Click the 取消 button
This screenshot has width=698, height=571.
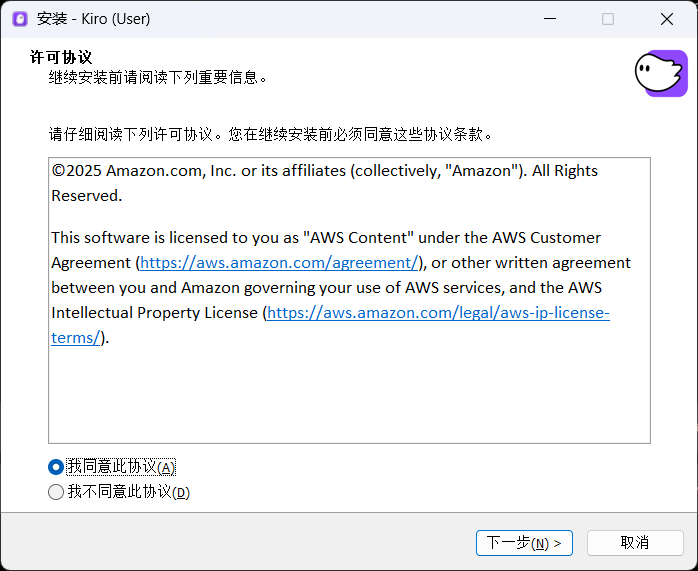(635, 543)
